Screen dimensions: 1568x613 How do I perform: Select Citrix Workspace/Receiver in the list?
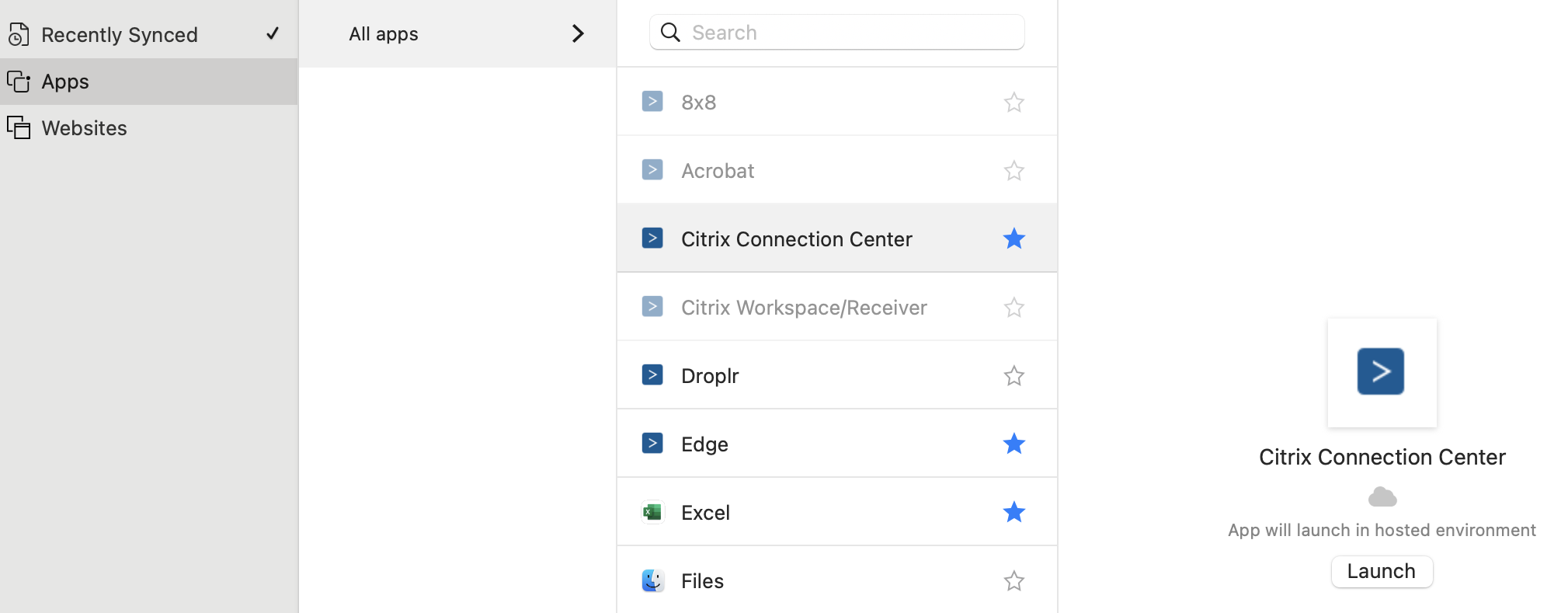[x=836, y=307]
